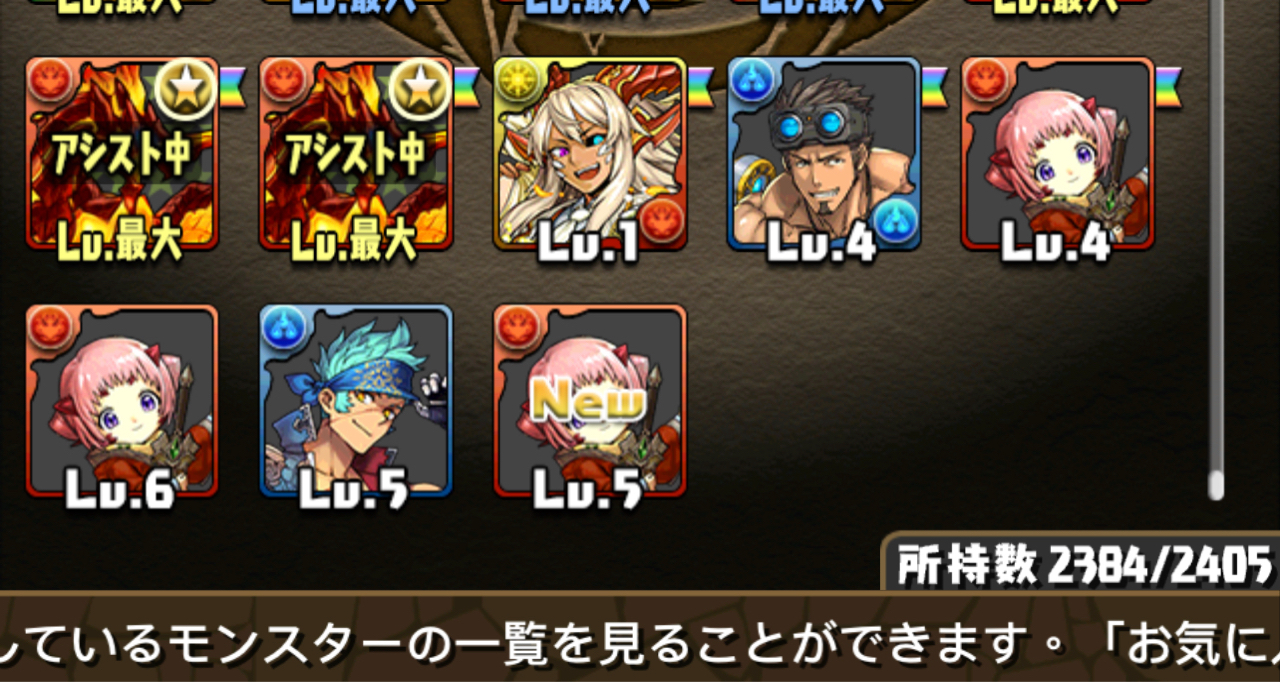Click the New label on pink-haired girl

point(588,400)
